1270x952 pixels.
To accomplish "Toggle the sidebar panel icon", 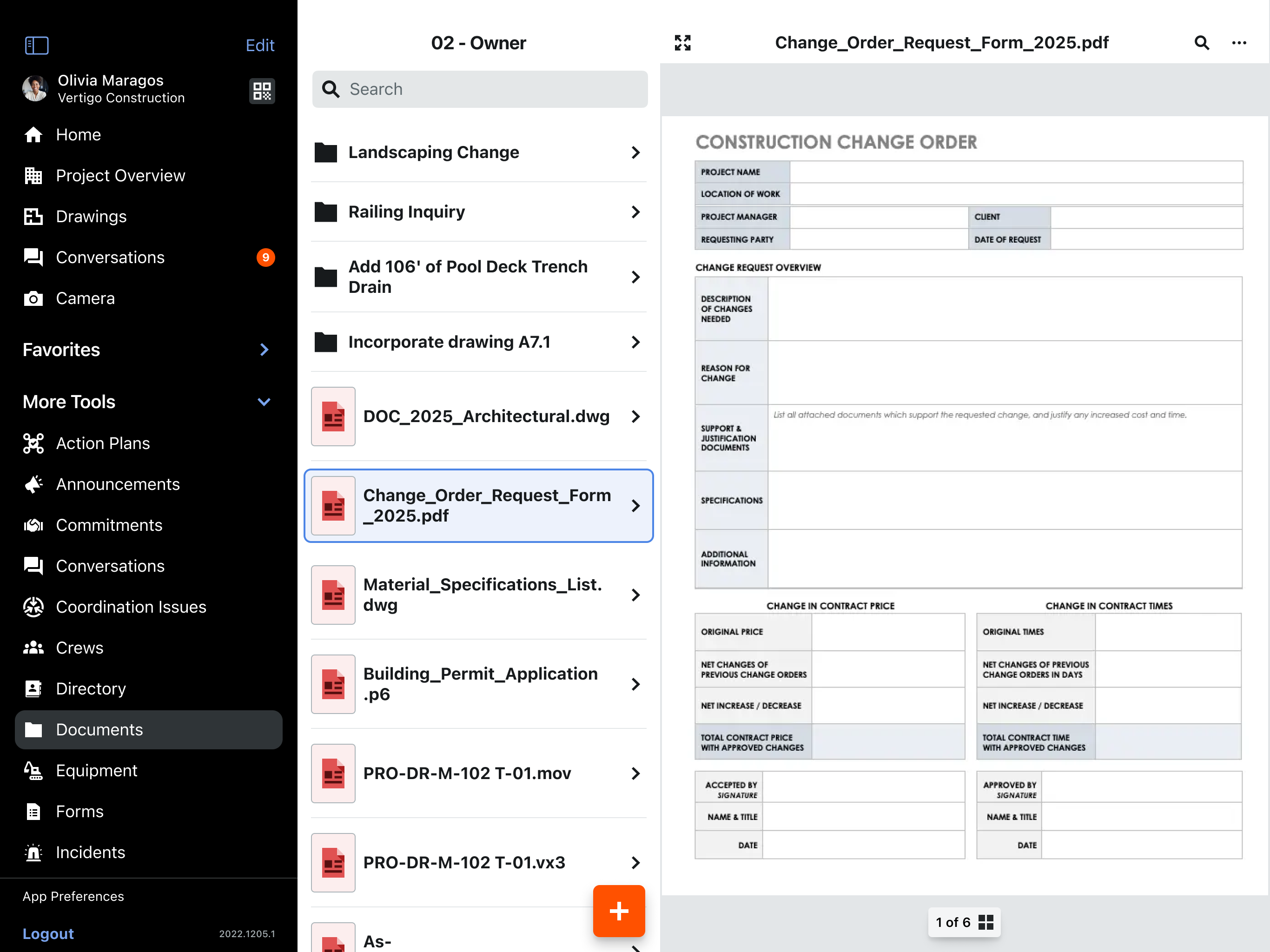I will 37,45.
